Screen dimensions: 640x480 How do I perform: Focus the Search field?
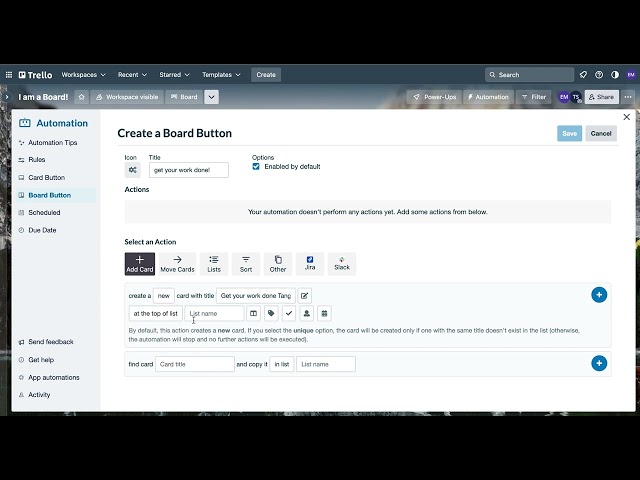pos(529,75)
